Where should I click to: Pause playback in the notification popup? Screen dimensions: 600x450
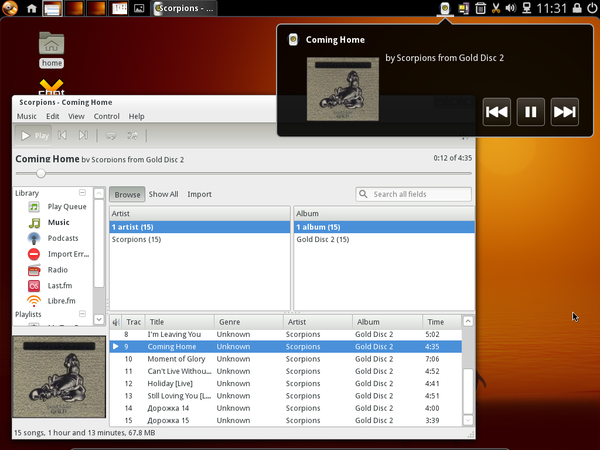[530, 112]
